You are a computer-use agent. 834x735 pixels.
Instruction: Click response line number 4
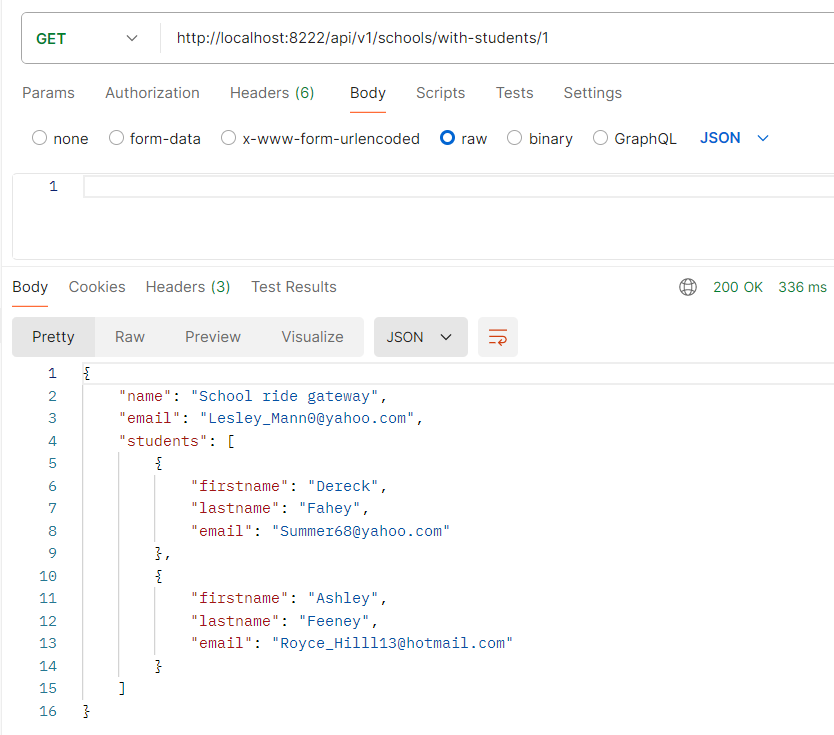tap(52, 441)
